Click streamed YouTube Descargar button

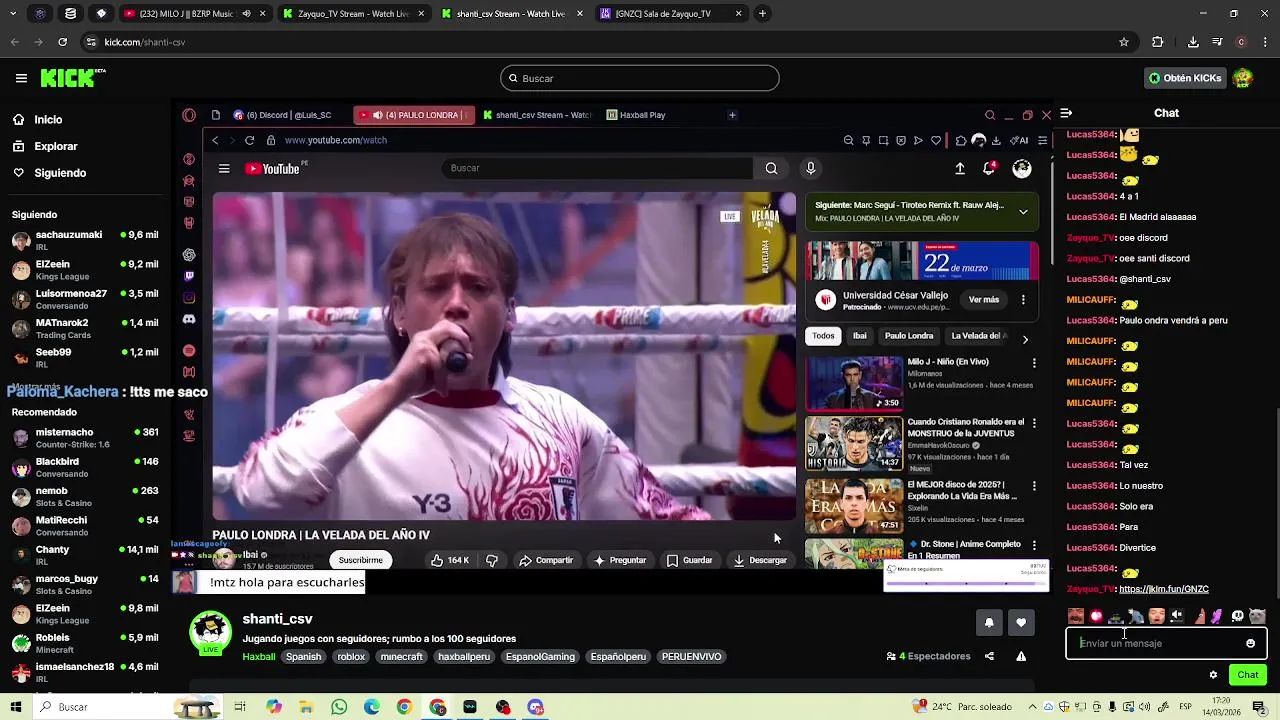tap(760, 560)
